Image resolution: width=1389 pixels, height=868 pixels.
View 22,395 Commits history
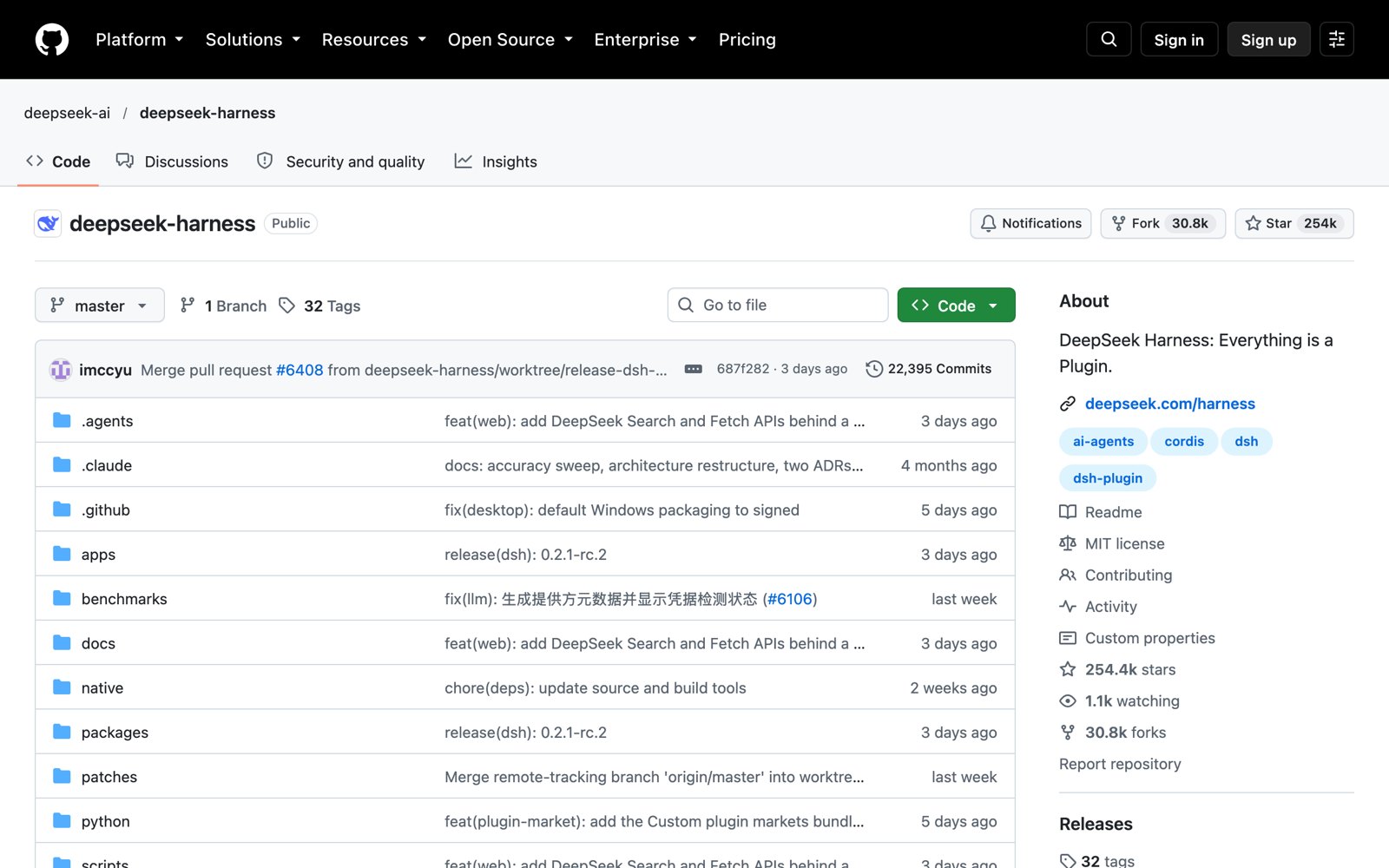928,369
